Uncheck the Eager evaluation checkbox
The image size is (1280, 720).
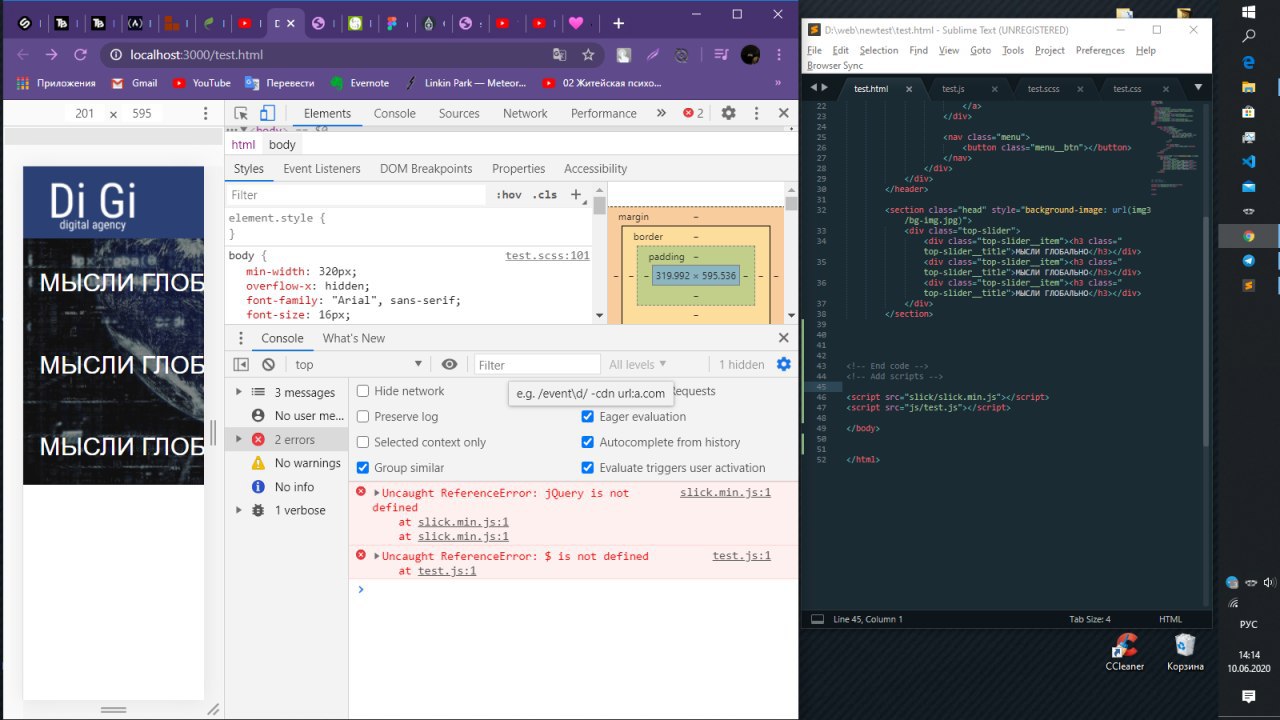(x=588, y=416)
